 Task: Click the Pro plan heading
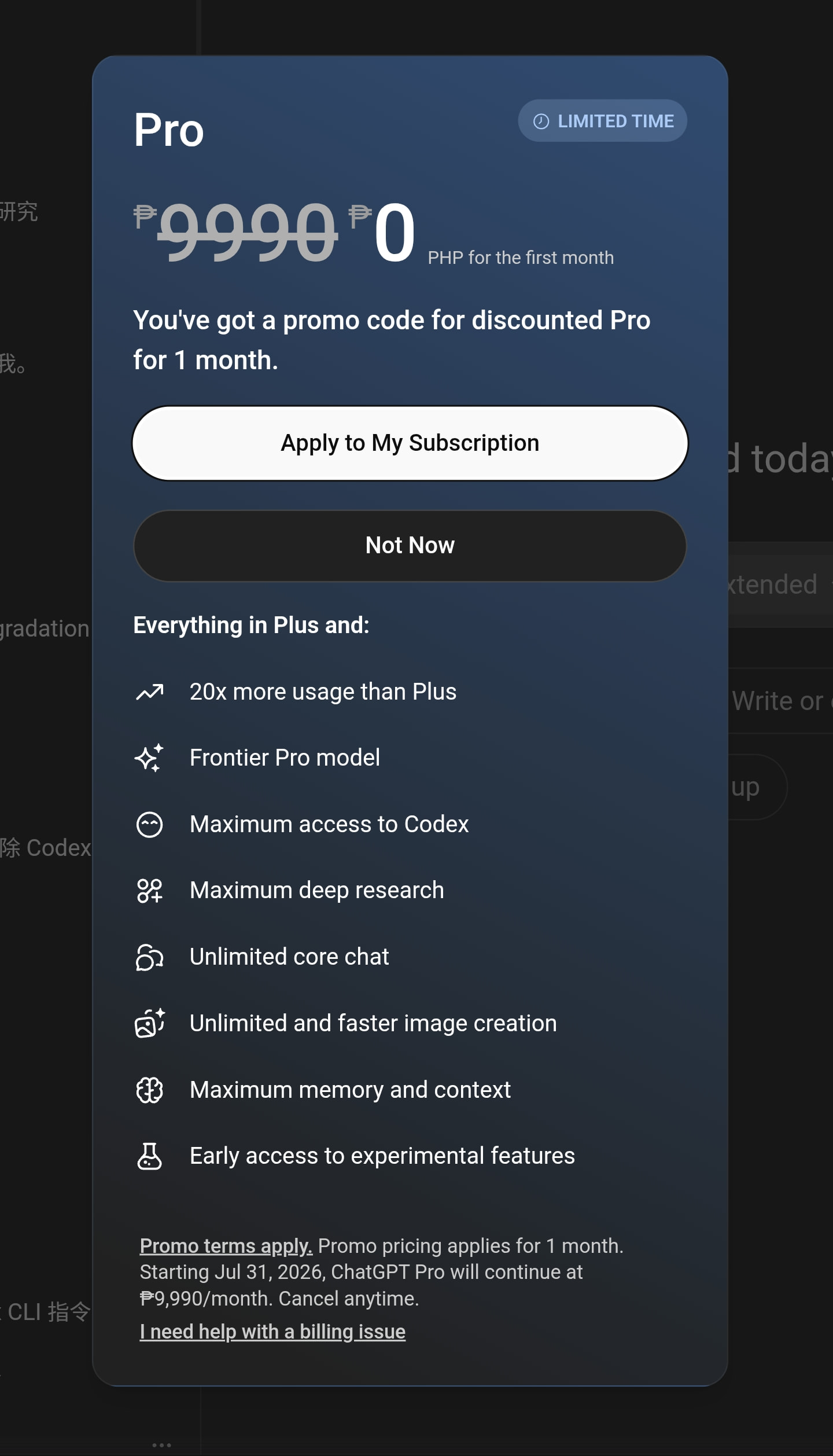click(169, 130)
